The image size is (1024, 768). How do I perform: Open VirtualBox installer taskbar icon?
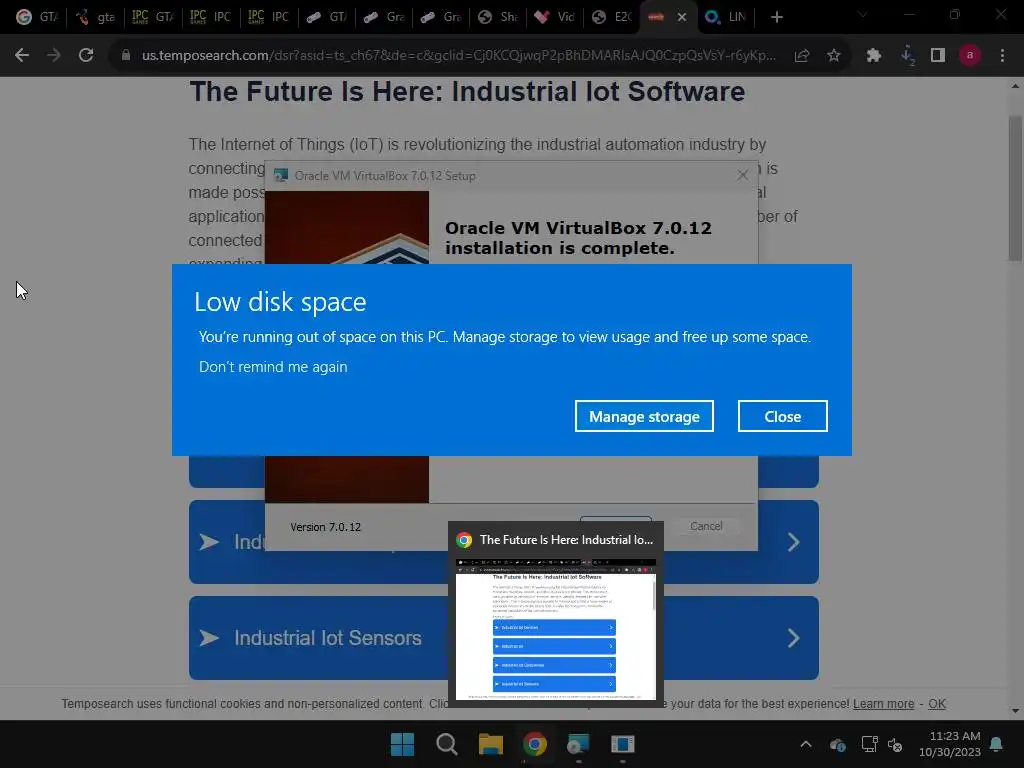578,744
